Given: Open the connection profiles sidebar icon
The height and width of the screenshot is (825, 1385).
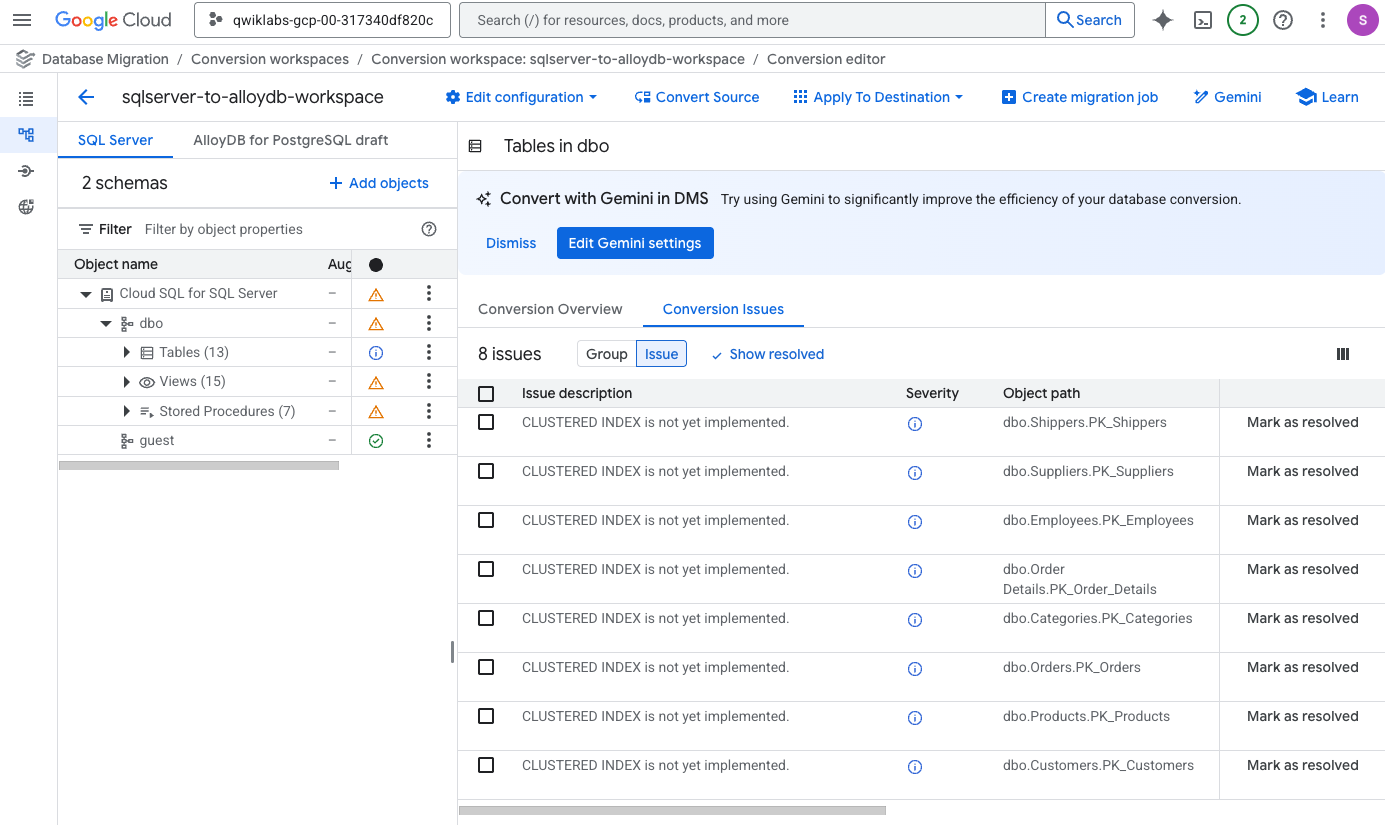Looking at the screenshot, I should coord(26,171).
